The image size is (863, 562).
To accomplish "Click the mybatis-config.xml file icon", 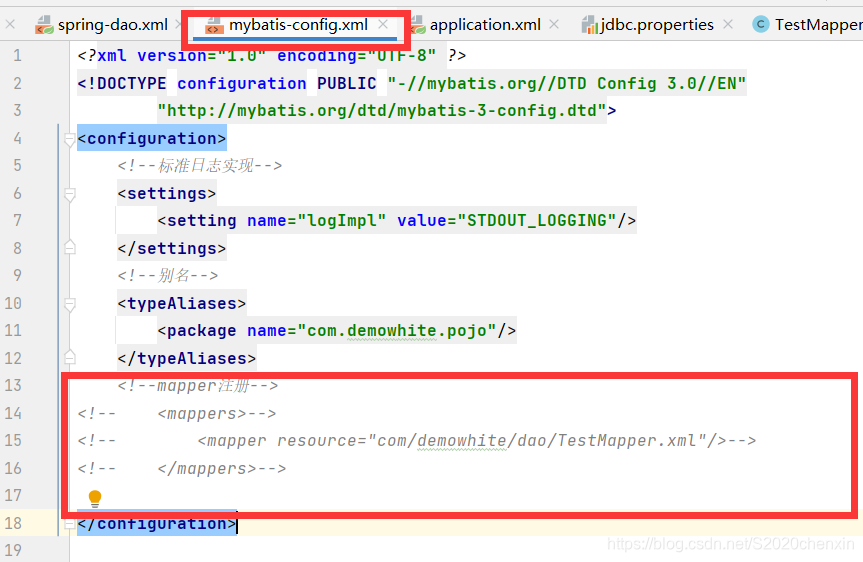I will coord(214,25).
